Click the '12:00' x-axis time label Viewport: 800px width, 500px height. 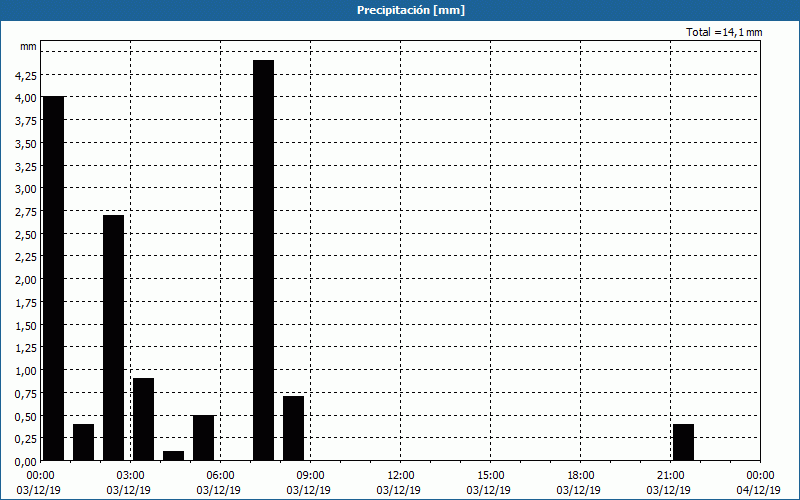click(401, 476)
